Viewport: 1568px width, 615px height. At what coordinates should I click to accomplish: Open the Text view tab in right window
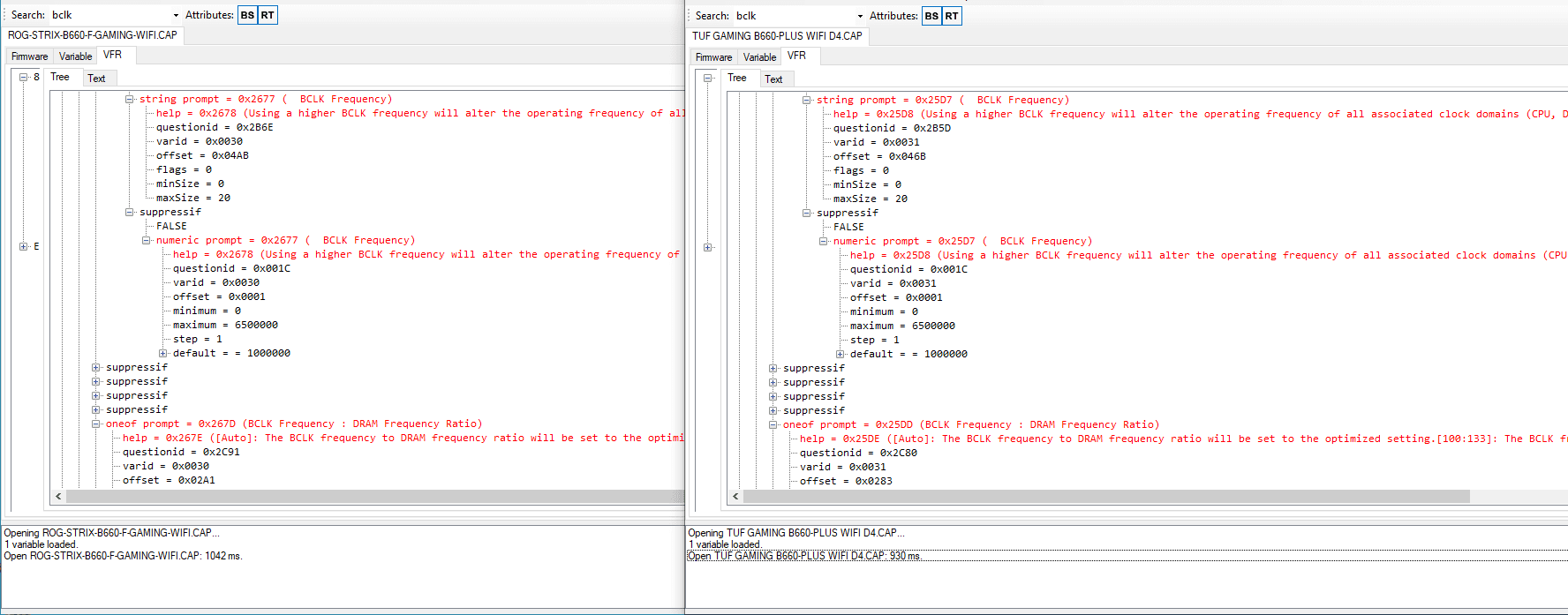773,79
